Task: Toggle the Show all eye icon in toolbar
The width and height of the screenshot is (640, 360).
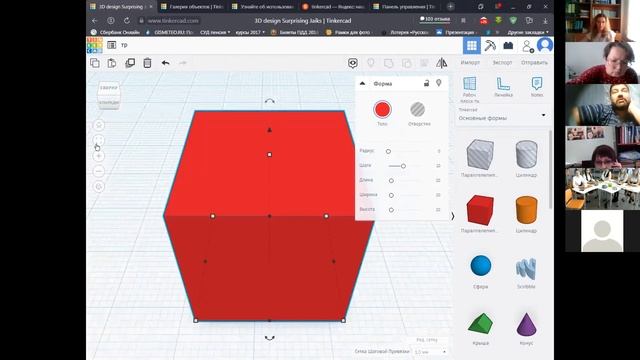Action: 353,63
